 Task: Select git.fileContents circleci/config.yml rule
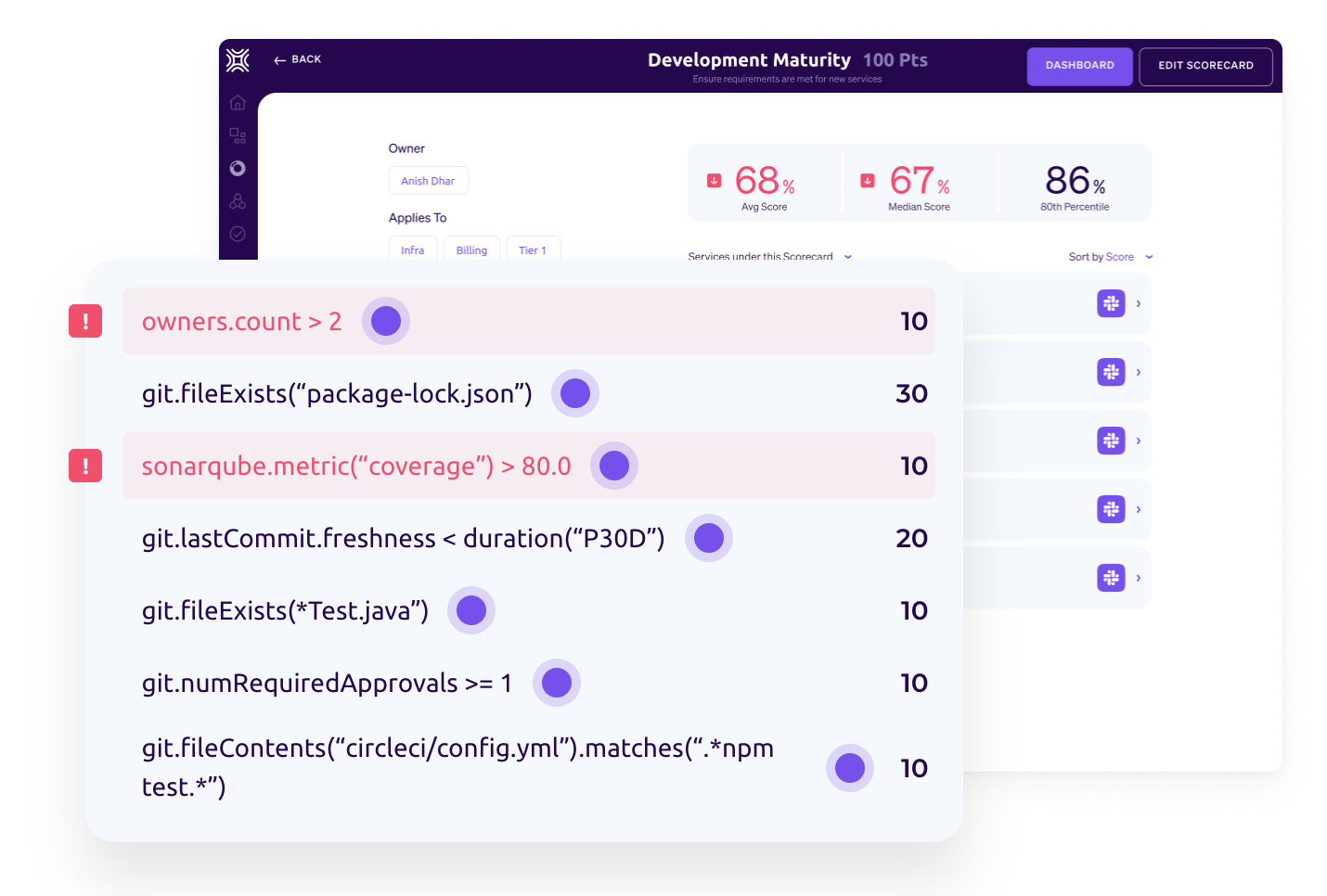(x=457, y=767)
